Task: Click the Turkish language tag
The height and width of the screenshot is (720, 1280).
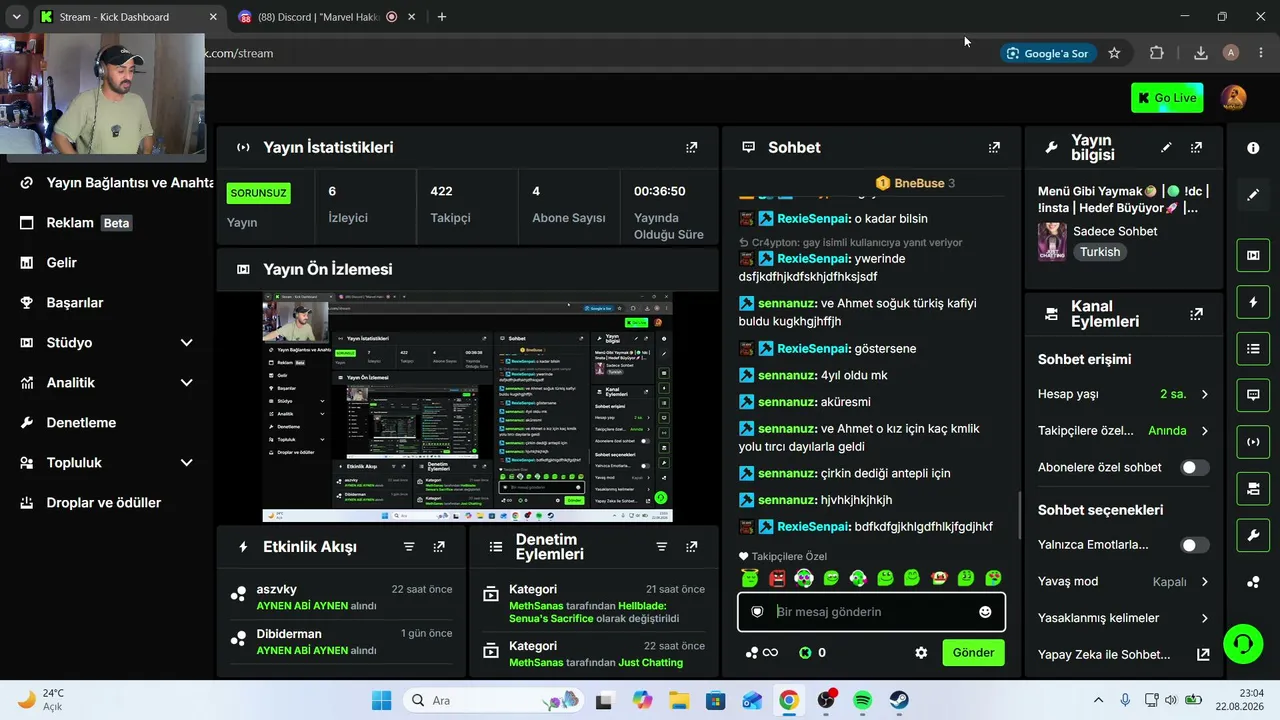Action: (1100, 252)
